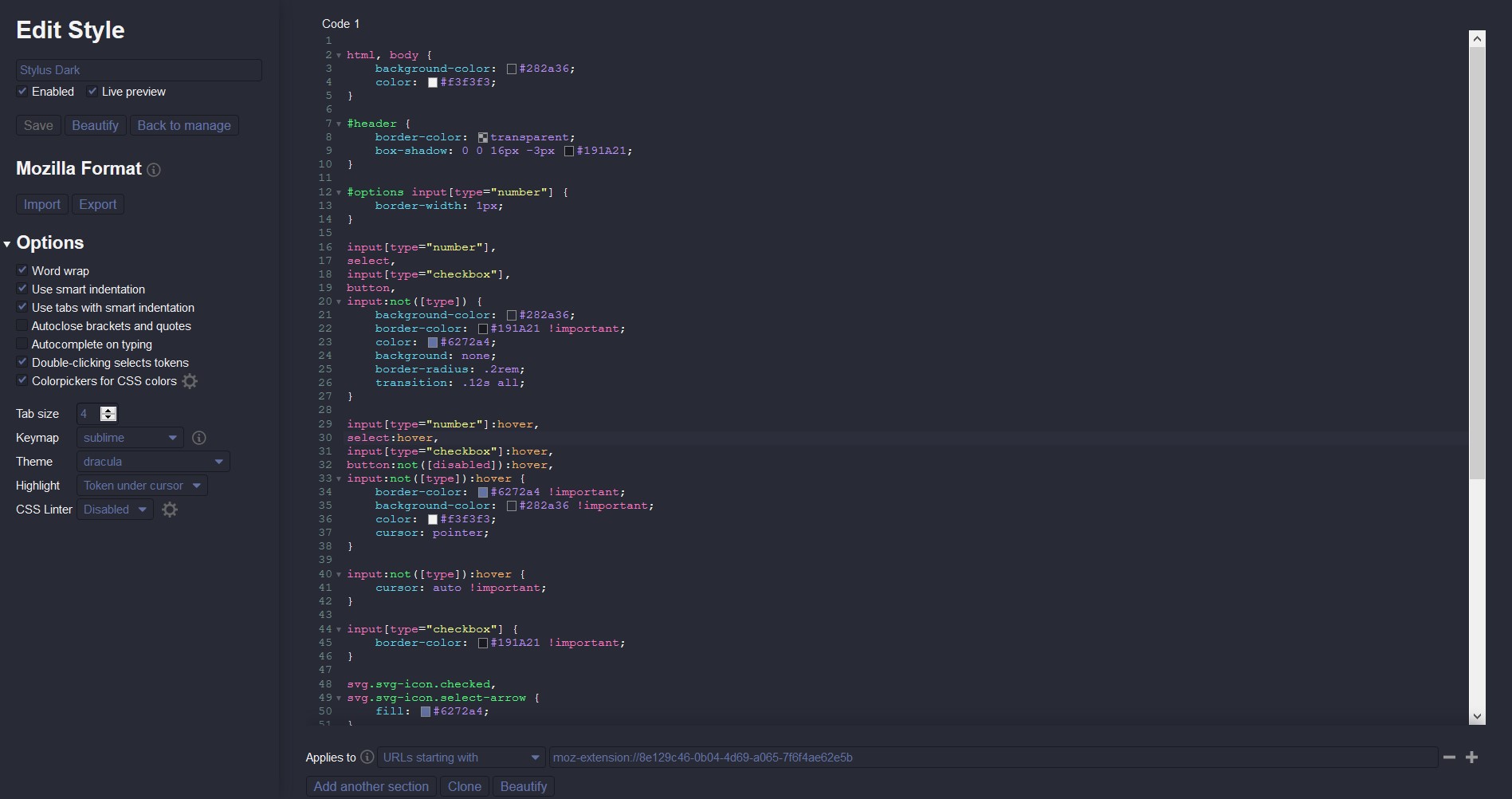This screenshot has width=1512, height=799.
Task: Open the URLs starting with dropdown
Action: click(x=461, y=758)
